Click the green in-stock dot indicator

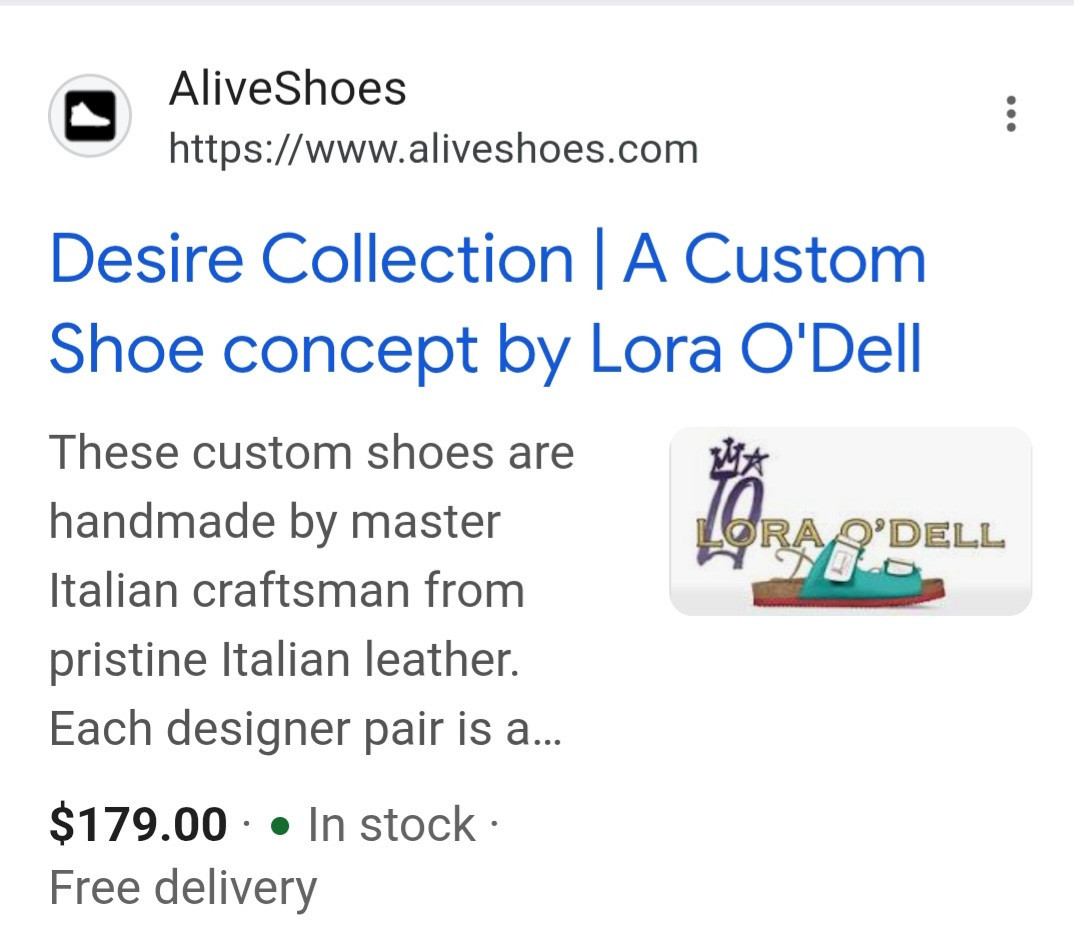pyautogui.click(x=281, y=827)
